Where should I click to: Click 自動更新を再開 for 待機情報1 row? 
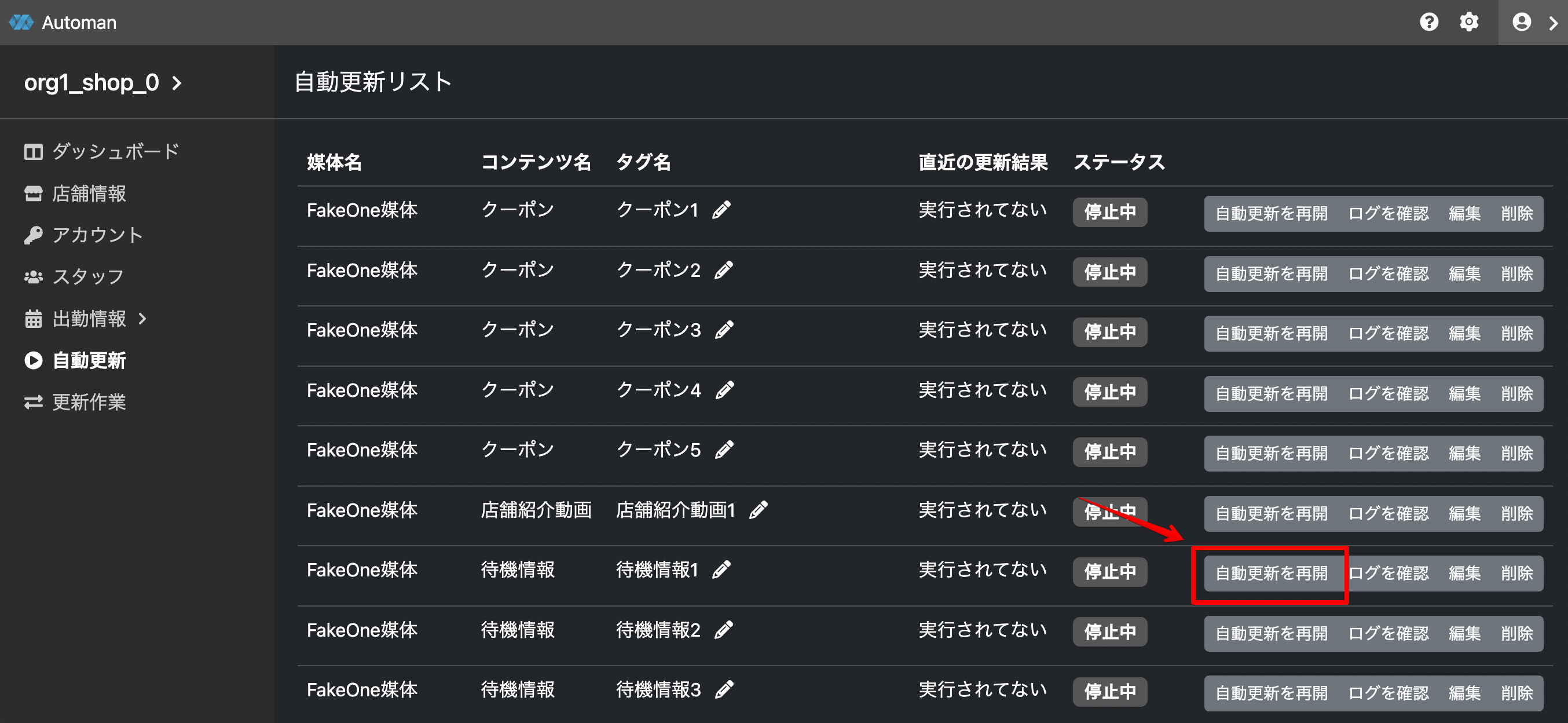[1271, 573]
